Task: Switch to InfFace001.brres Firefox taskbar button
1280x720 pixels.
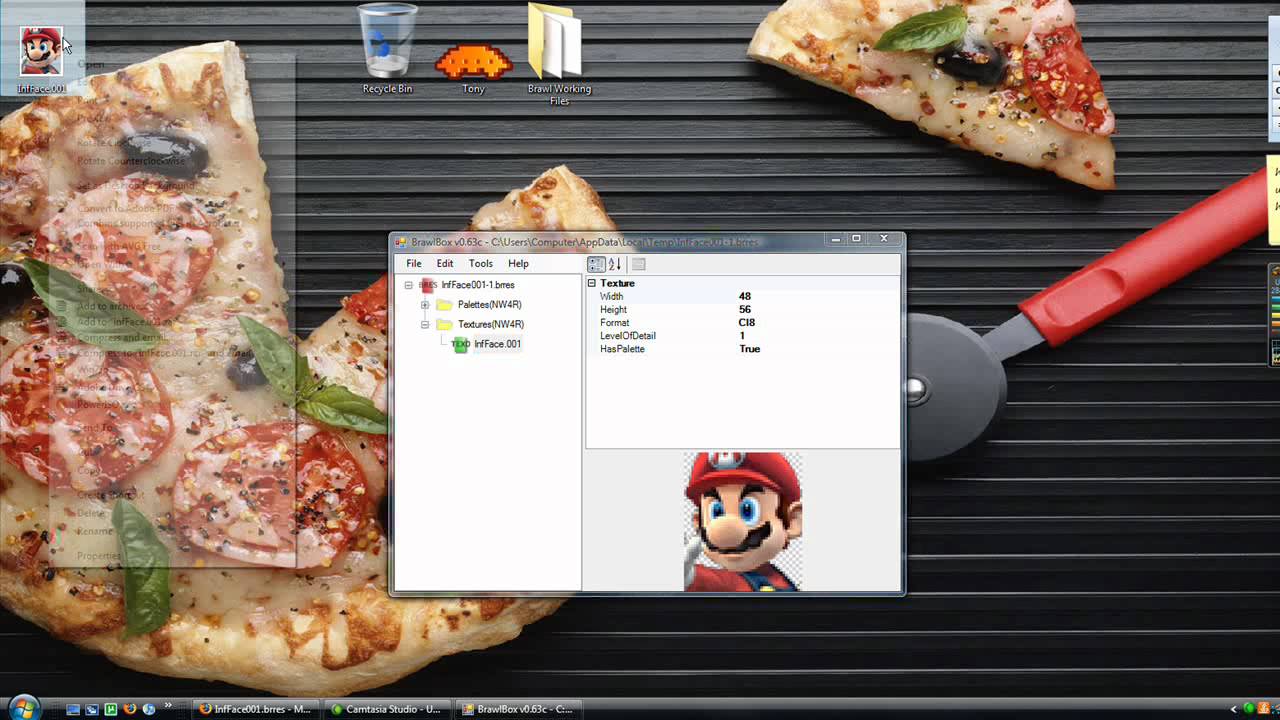Action: [255, 709]
